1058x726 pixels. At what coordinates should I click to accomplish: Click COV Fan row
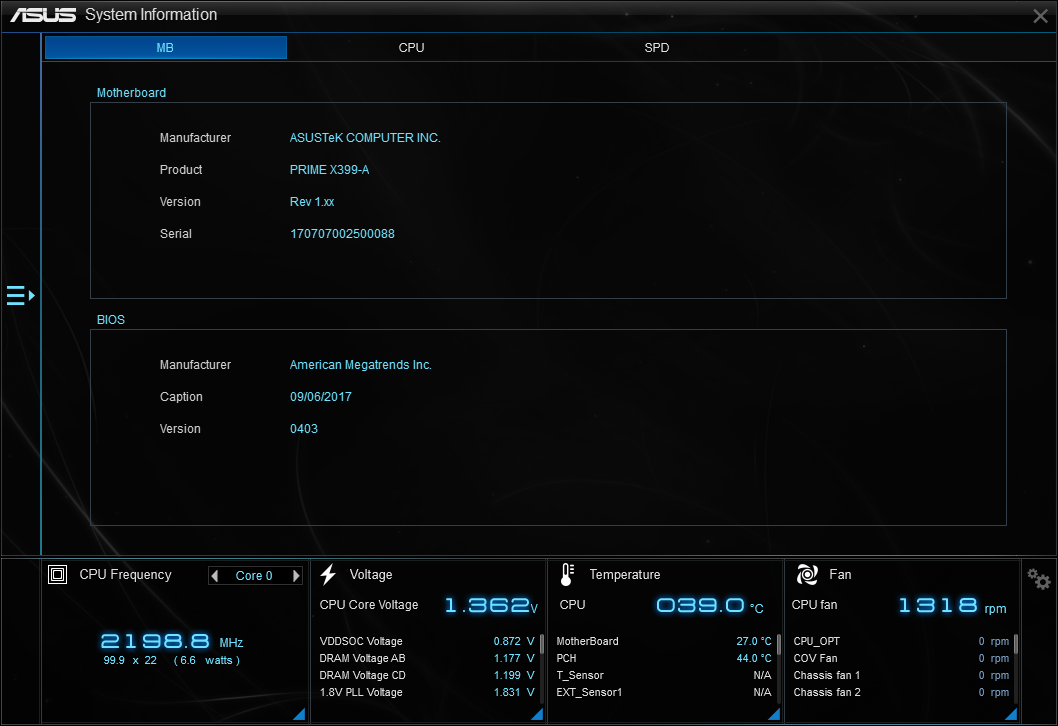[901, 658]
